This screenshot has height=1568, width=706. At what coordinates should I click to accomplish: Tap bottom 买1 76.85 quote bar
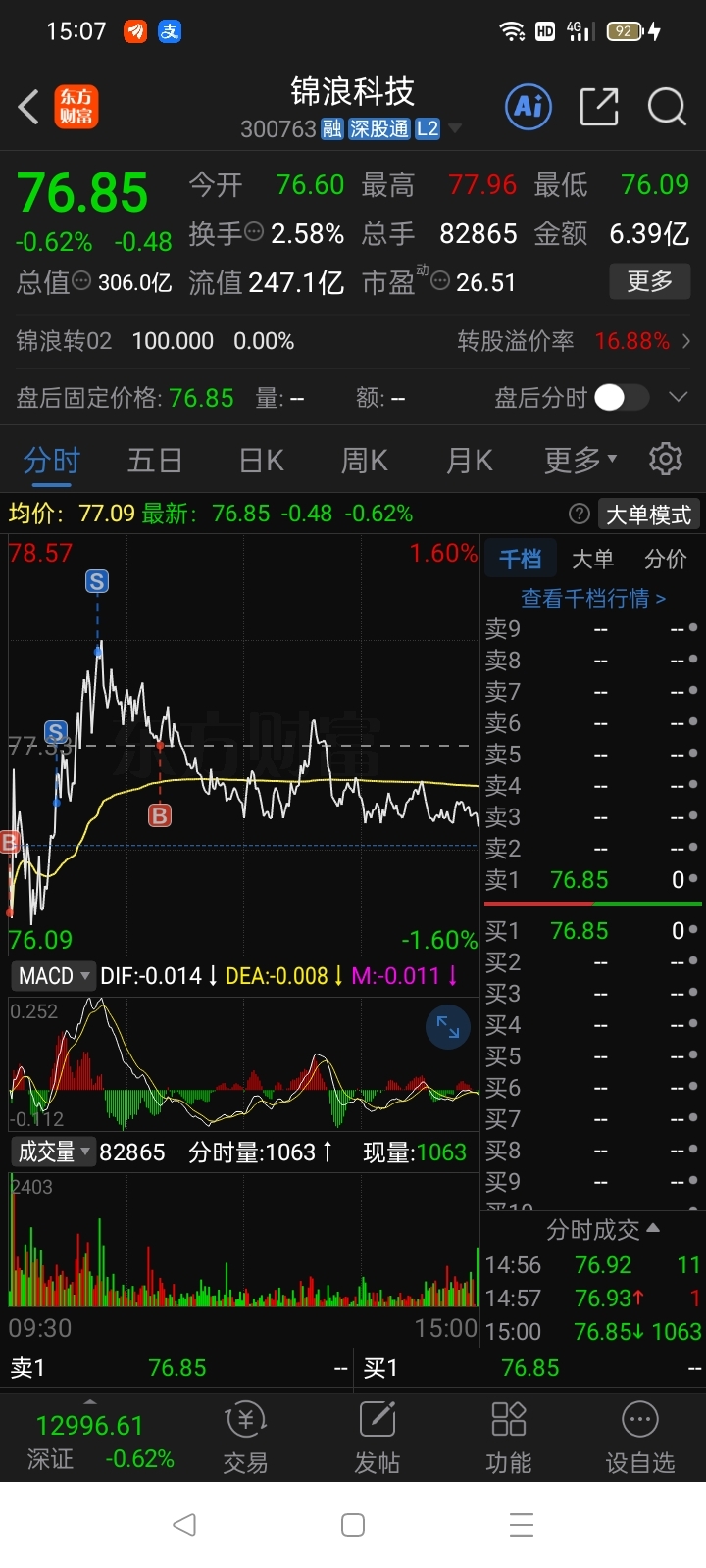tap(531, 1368)
